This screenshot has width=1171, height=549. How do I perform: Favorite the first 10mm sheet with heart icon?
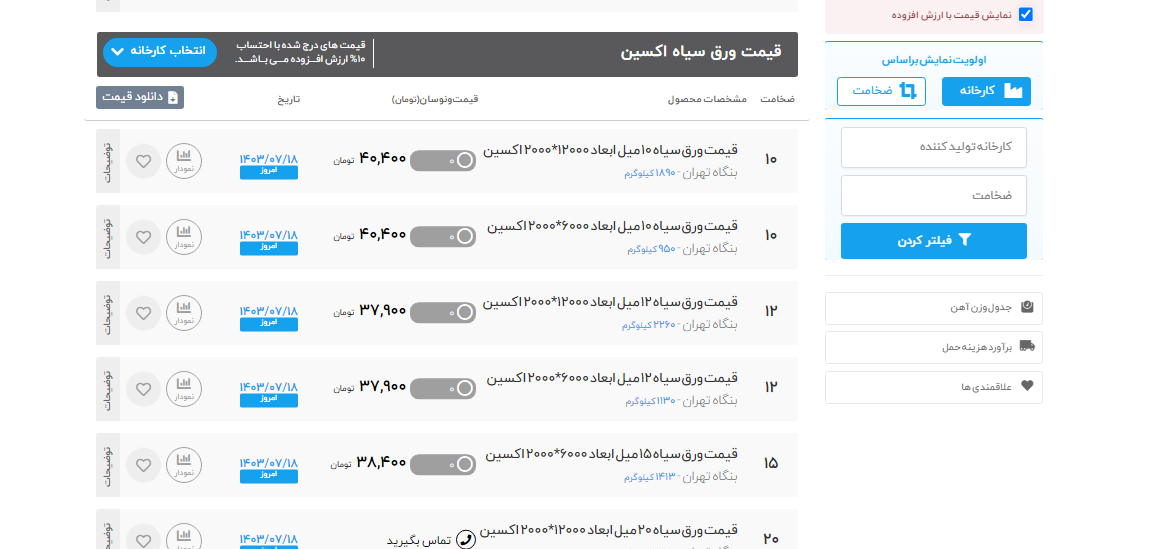[x=143, y=161]
